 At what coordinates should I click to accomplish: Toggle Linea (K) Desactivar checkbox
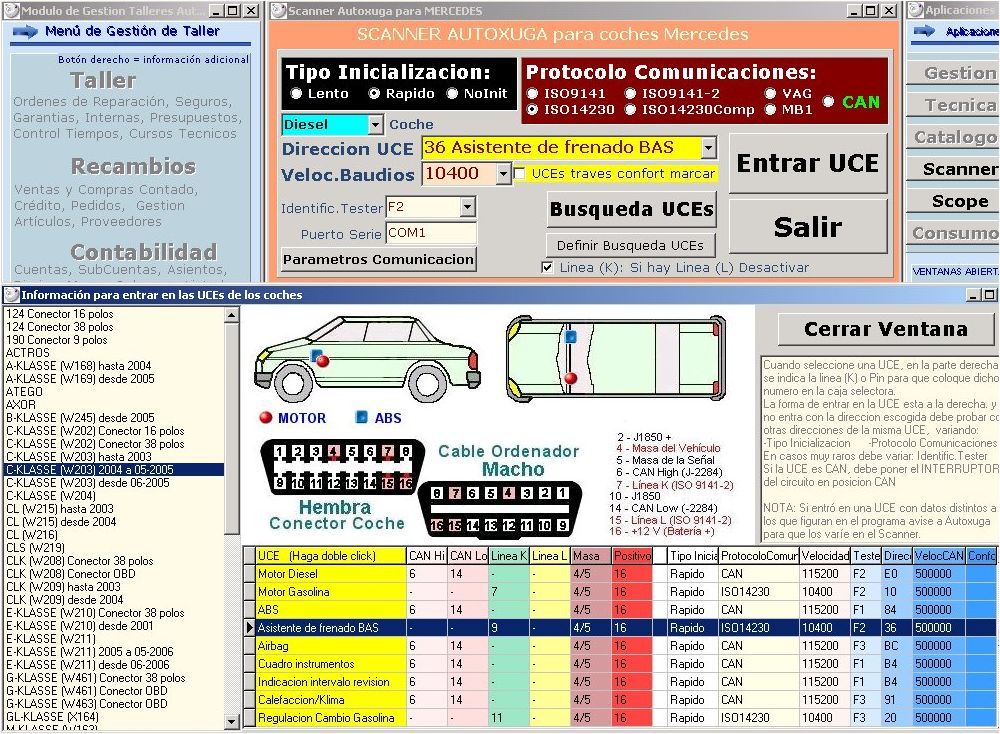(x=547, y=268)
